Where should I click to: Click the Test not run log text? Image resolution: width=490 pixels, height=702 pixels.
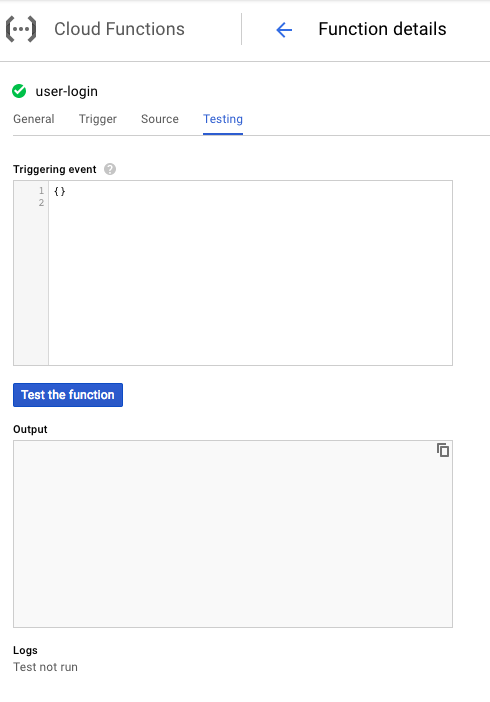pyautogui.click(x=45, y=667)
